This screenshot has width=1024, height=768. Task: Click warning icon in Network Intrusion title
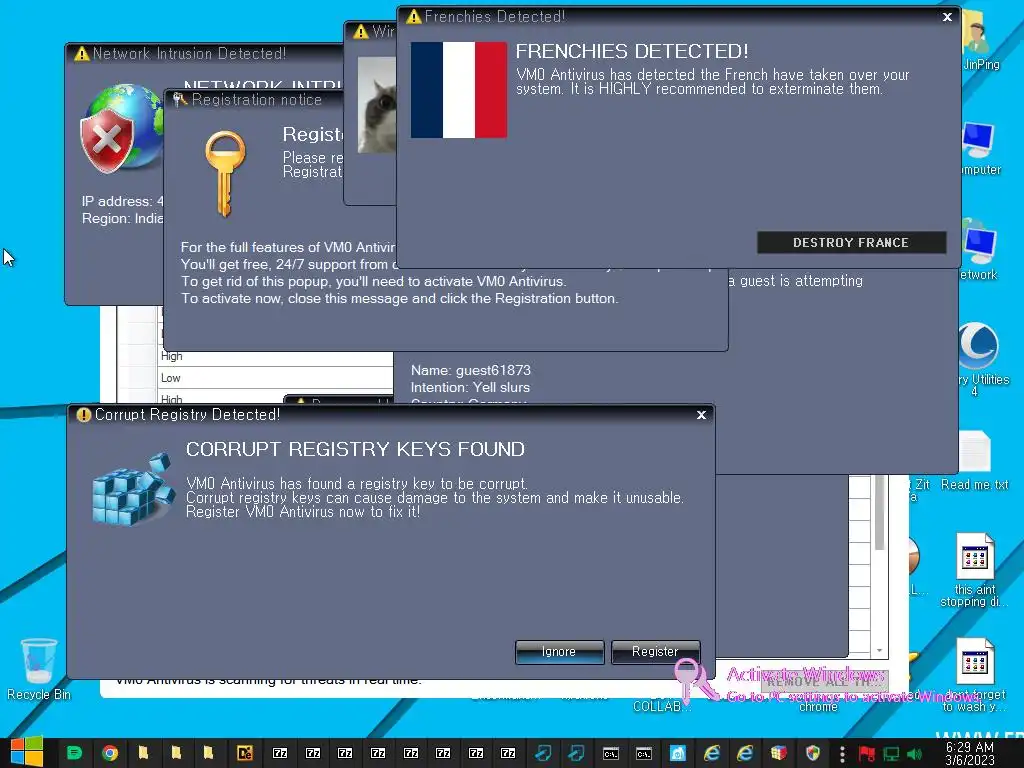[82, 54]
